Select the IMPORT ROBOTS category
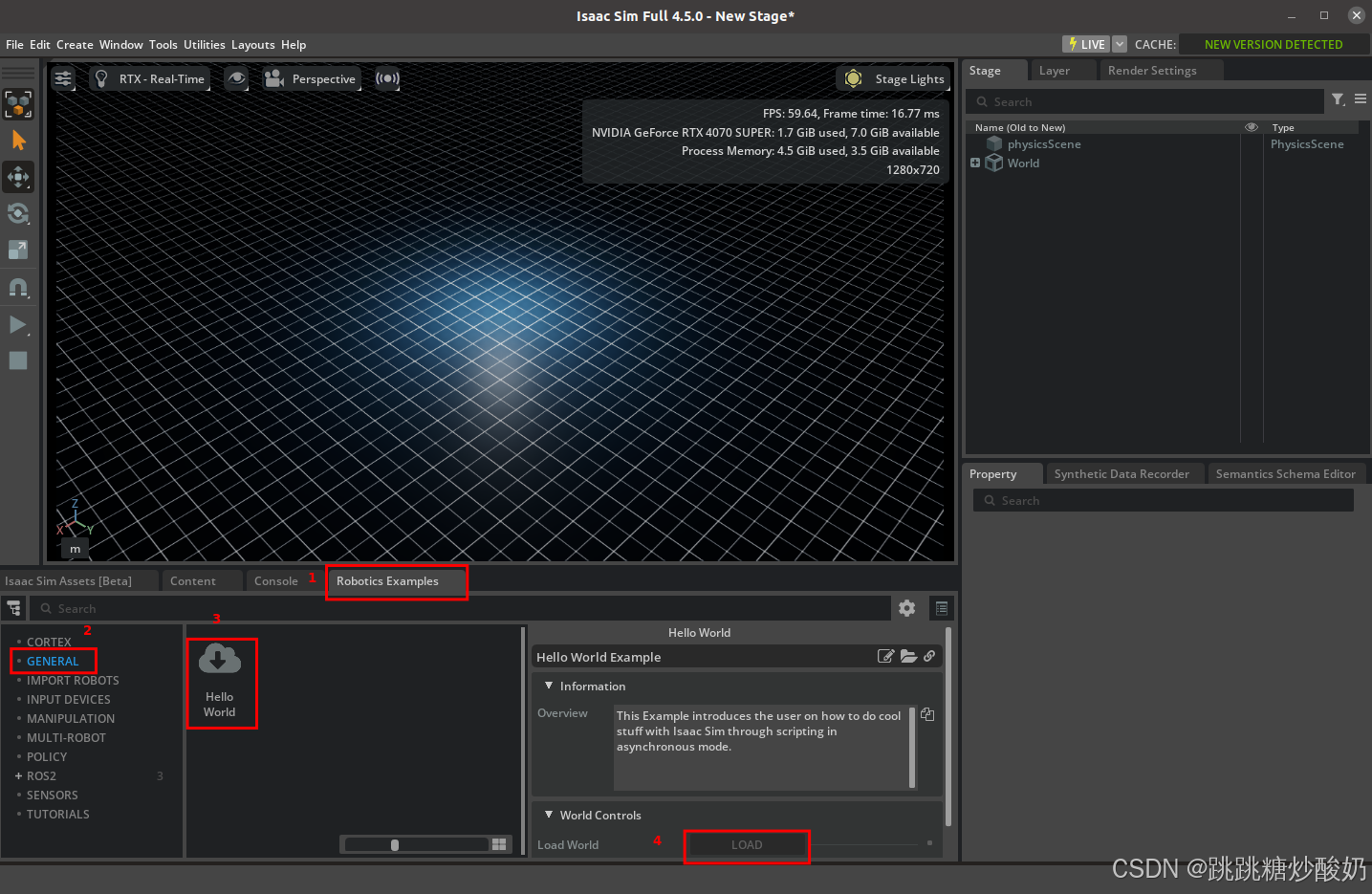Viewport: 1372px width, 894px height. click(73, 681)
